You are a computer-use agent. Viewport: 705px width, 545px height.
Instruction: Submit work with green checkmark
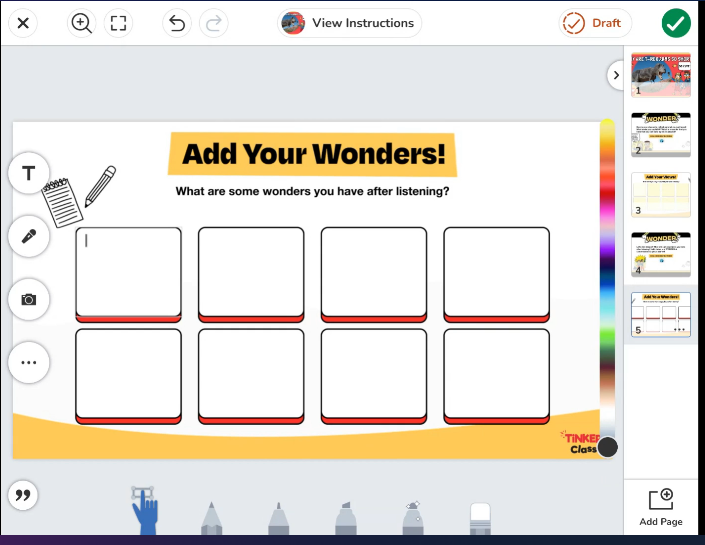(676, 23)
